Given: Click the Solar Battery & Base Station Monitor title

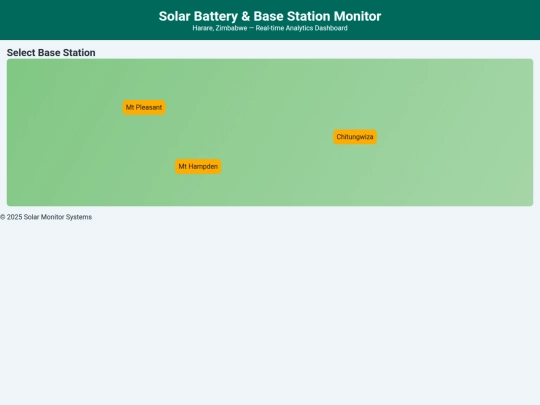Looking at the screenshot, I should [x=270, y=16].
